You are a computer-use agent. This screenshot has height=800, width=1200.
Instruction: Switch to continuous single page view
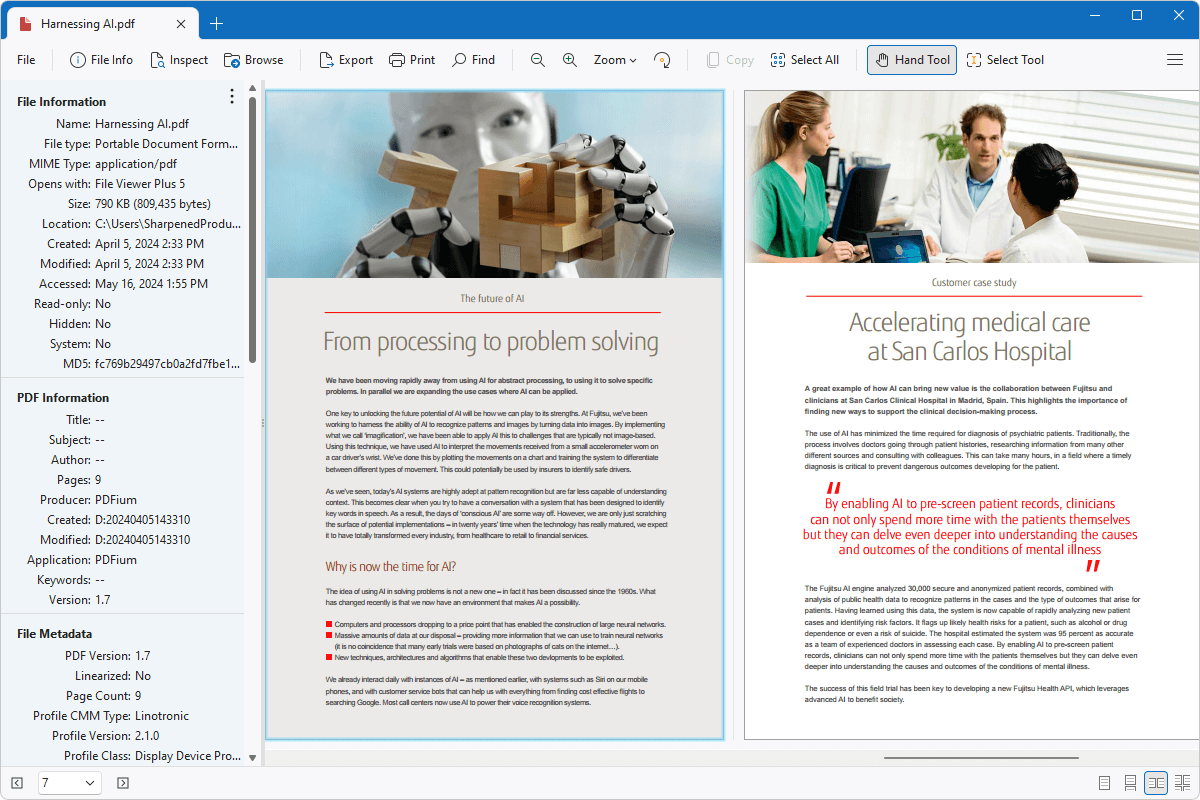[x=1130, y=782]
